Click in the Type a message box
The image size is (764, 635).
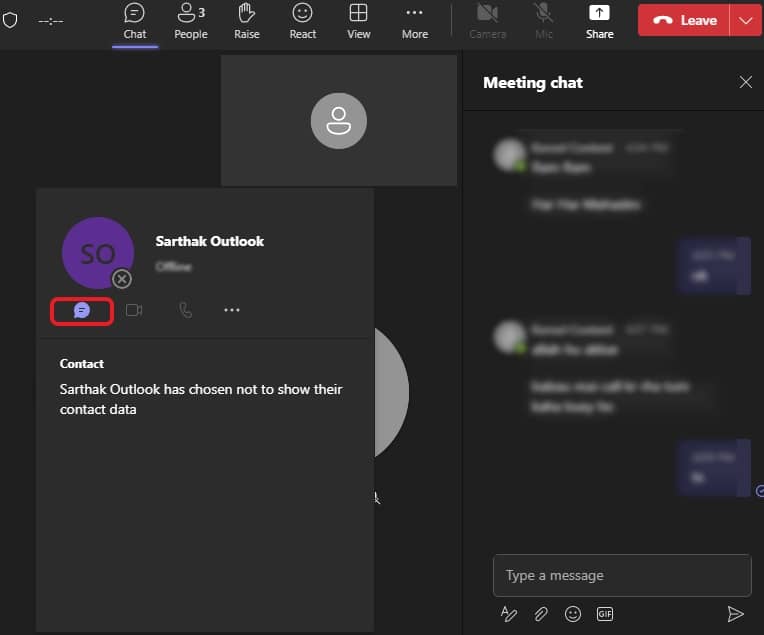click(x=622, y=576)
